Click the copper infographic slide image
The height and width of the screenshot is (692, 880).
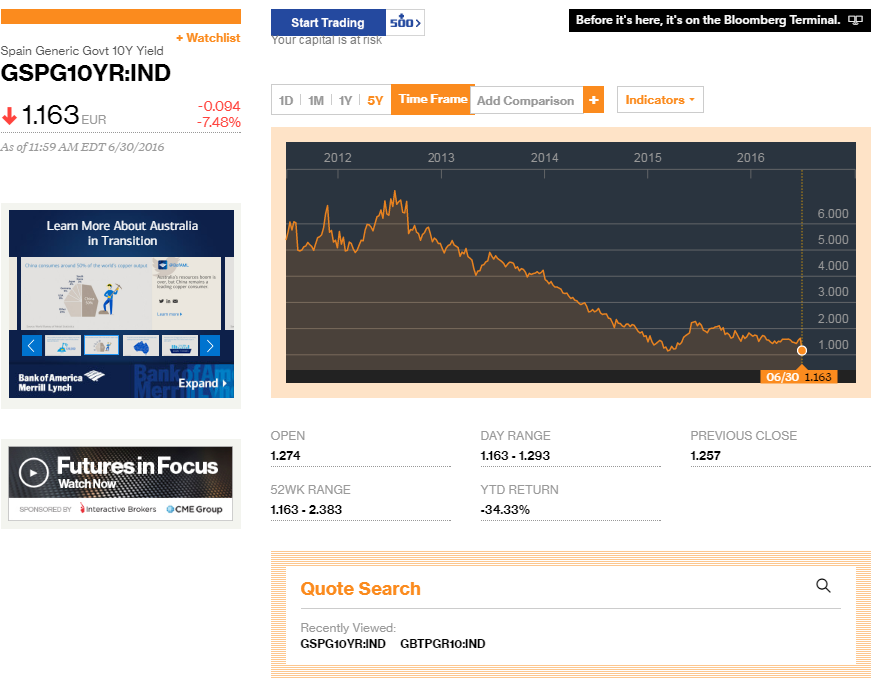click(121, 294)
